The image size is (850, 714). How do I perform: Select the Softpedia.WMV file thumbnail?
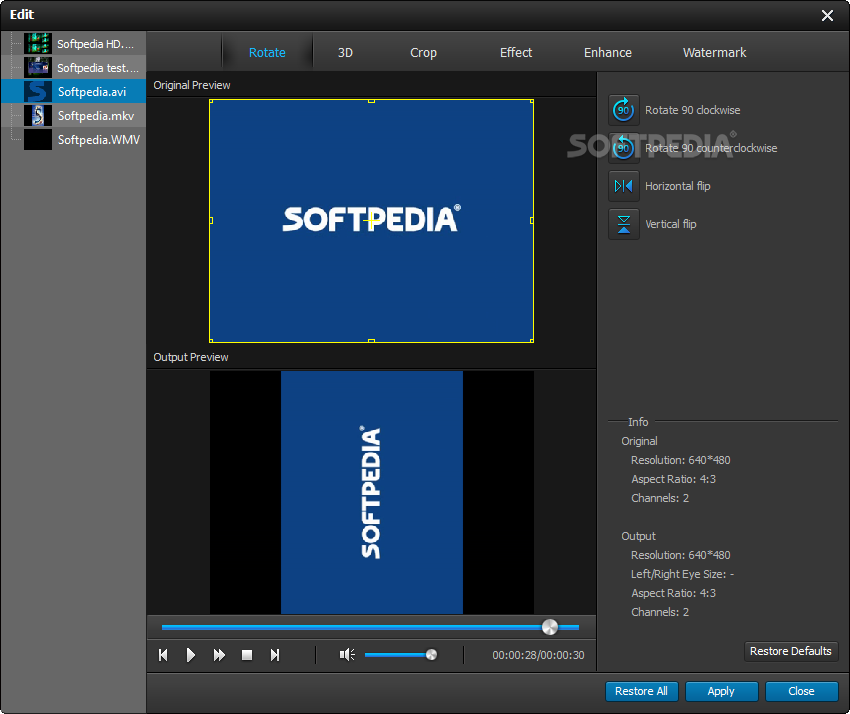coord(38,140)
